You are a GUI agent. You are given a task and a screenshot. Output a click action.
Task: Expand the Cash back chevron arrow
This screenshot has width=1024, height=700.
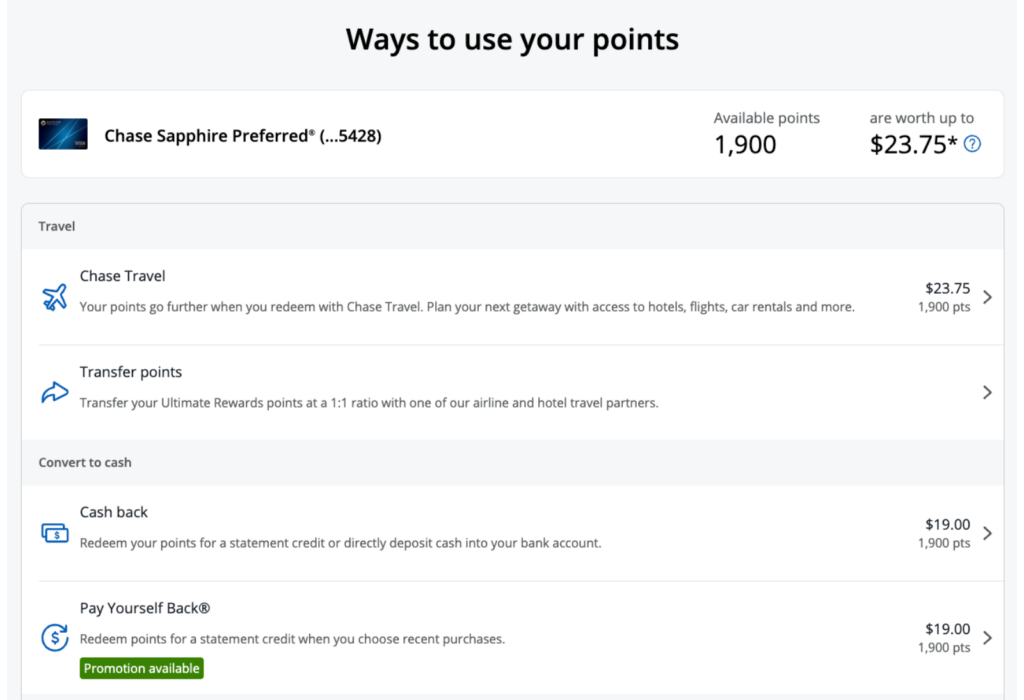[987, 533]
